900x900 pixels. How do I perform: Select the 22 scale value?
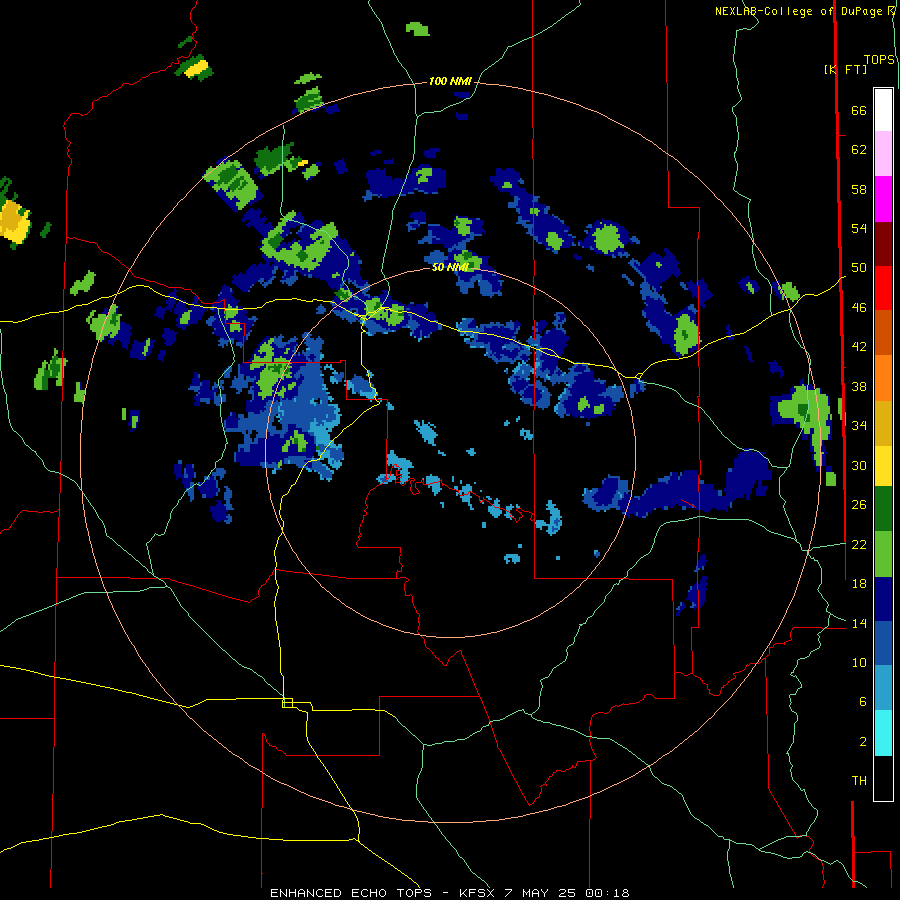click(x=859, y=544)
